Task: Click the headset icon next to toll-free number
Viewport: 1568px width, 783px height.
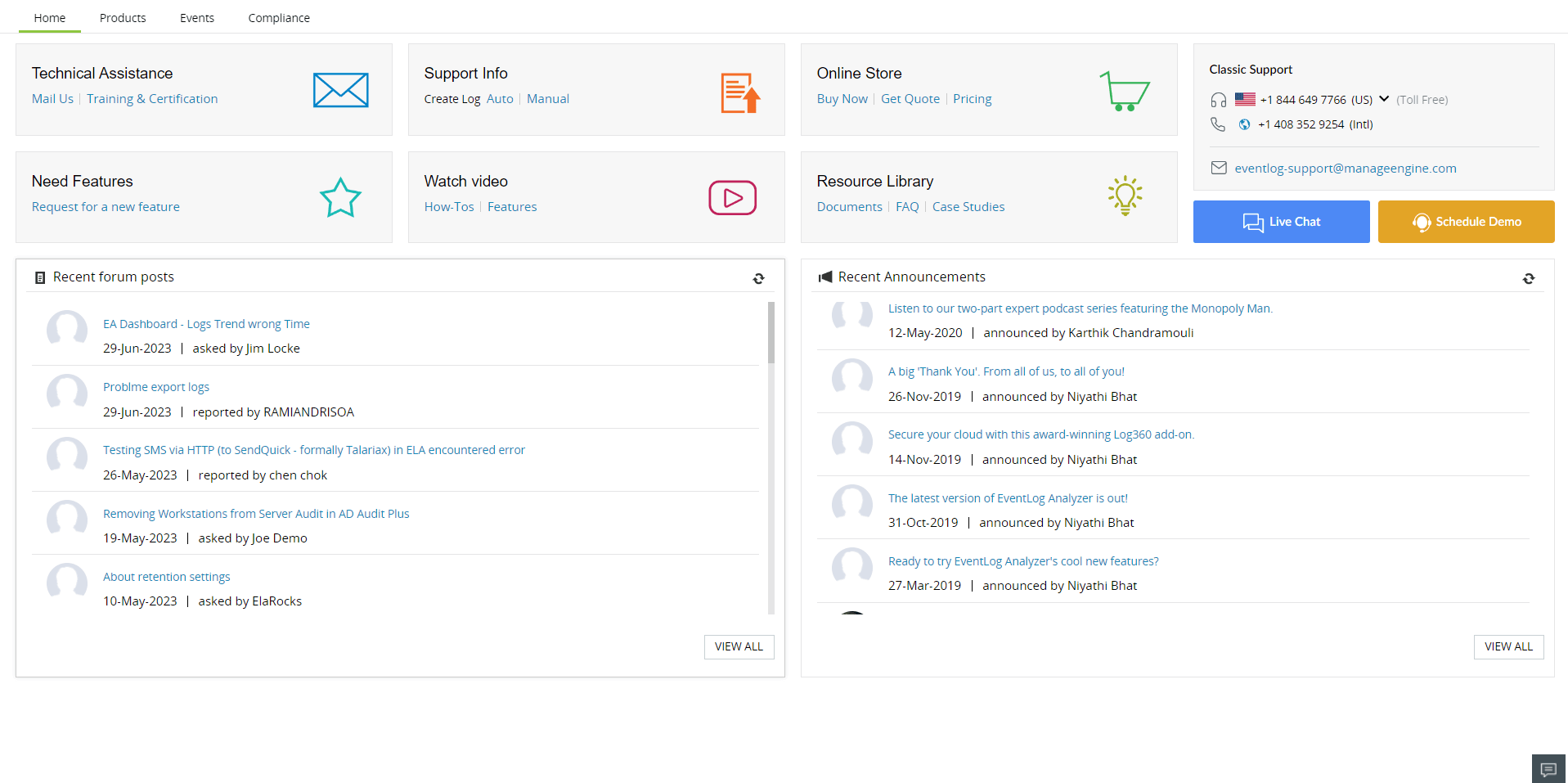Action: click(1218, 98)
